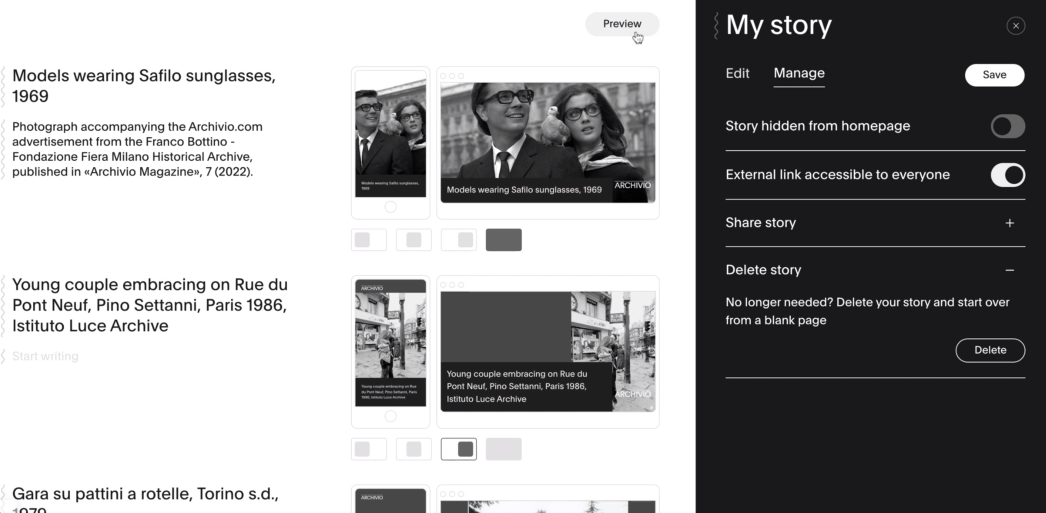The width and height of the screenshot is (1046, 513).
Task: Close the My story panel
Action: 1015,26
